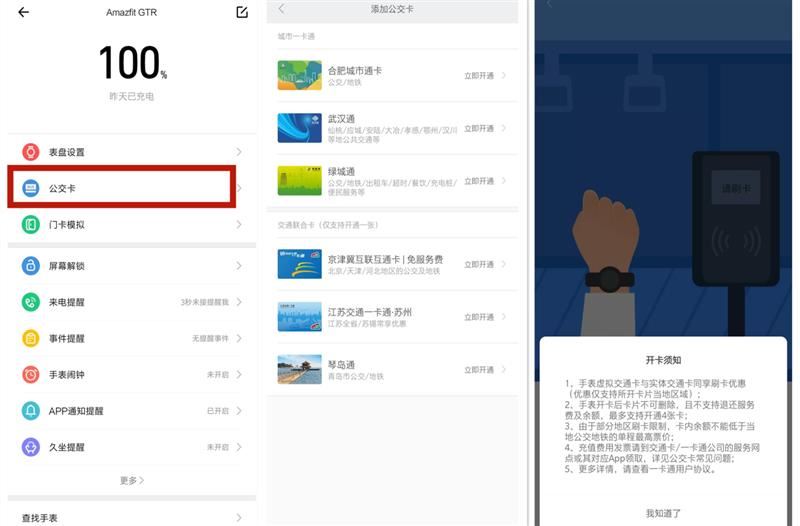Tap the 请刷卡 reader screen illustration
This screenshot has height=526, width=800.
736,188
